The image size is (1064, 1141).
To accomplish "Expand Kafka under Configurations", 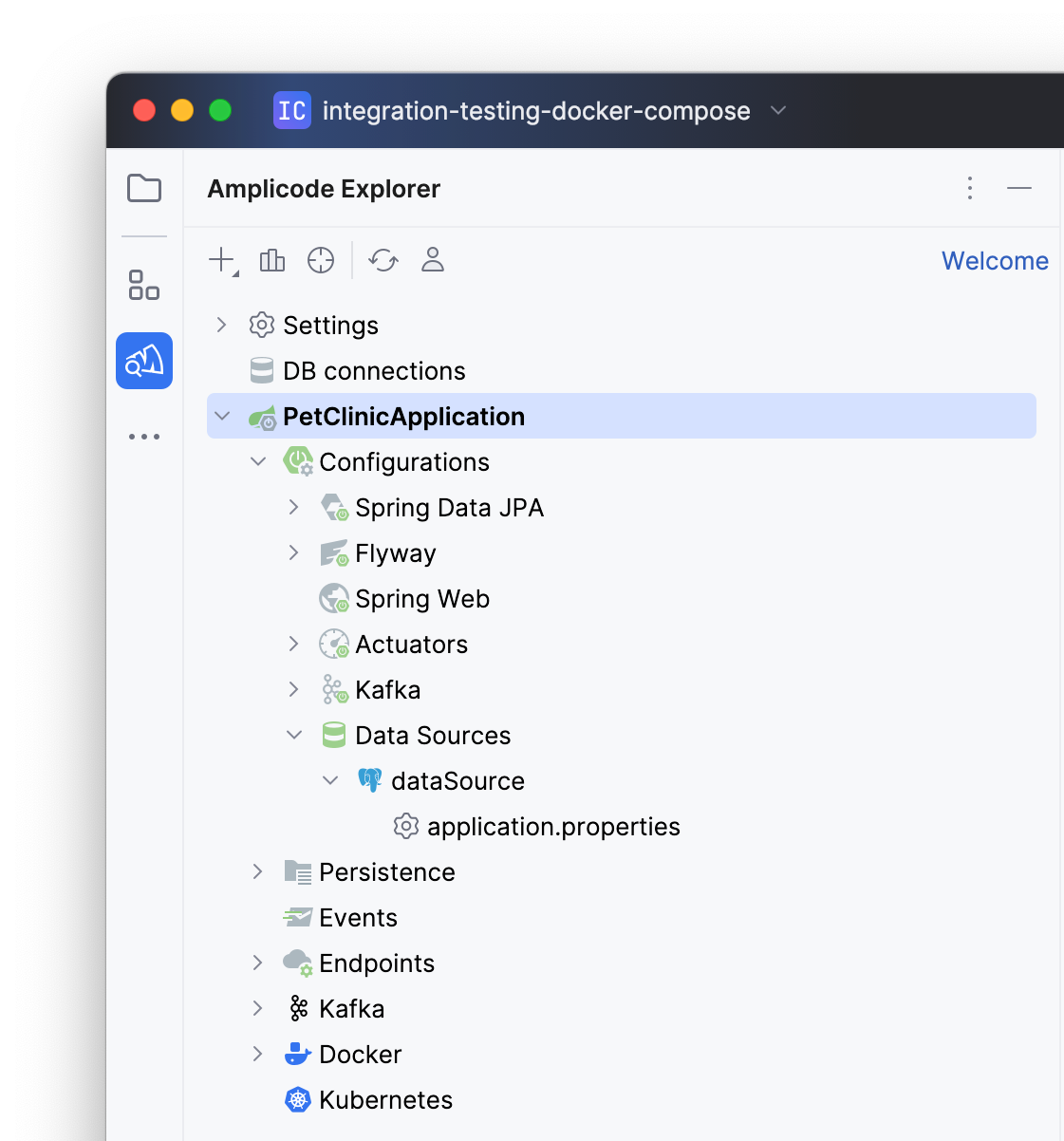I will click(x=293, y=689).
